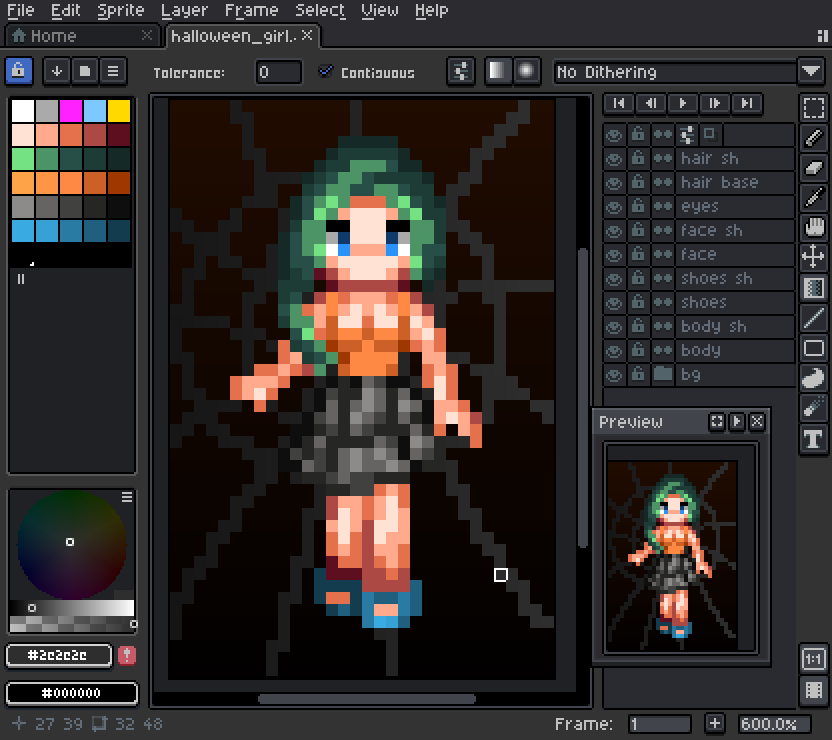Image resolution: width=832 pixels, height=740 pixels.
Task: Open the Layer menu
Action: point(185,10)
